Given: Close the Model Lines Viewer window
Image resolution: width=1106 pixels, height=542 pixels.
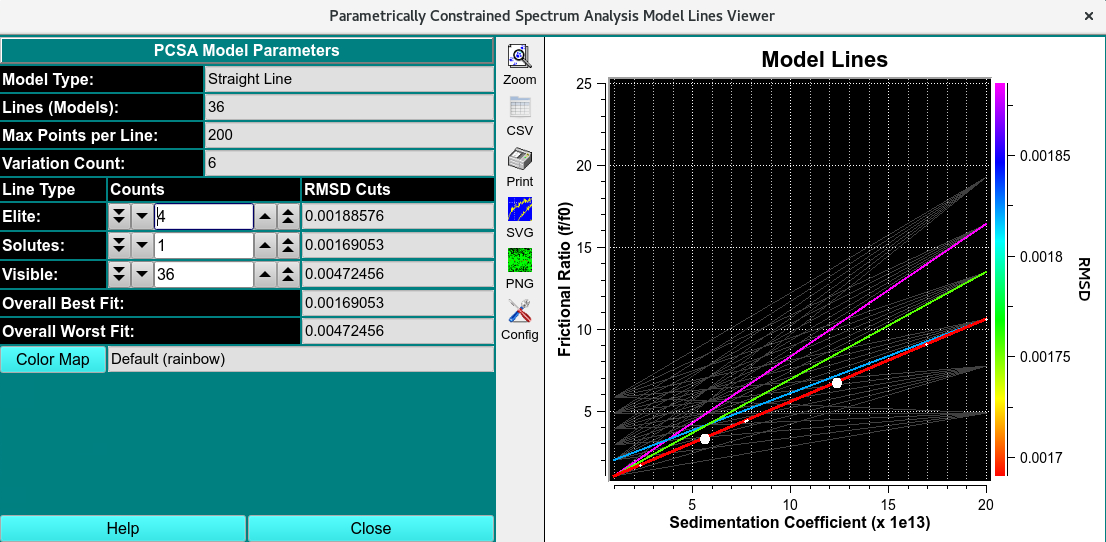Looking at the screenshot, I should (1088, 16).
